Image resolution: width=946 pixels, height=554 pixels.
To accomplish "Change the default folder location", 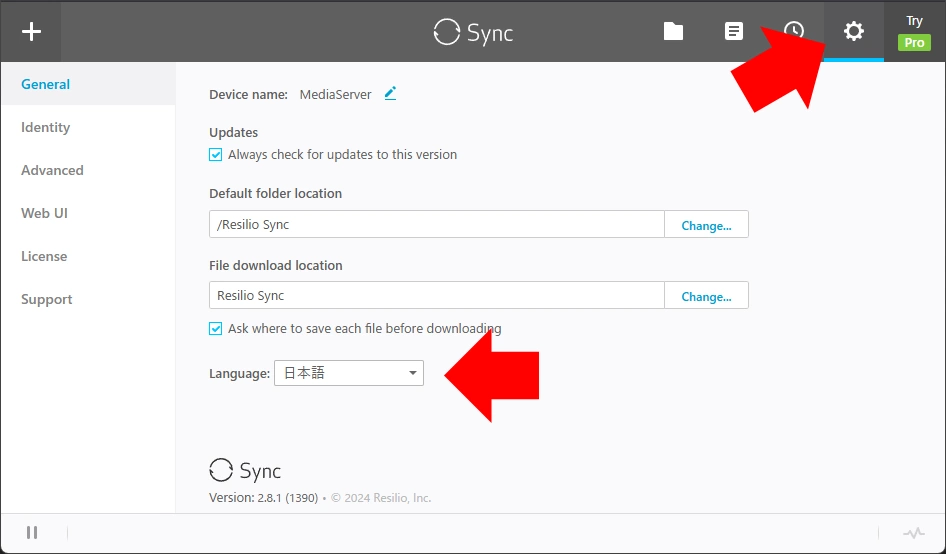I will point(706,224).
